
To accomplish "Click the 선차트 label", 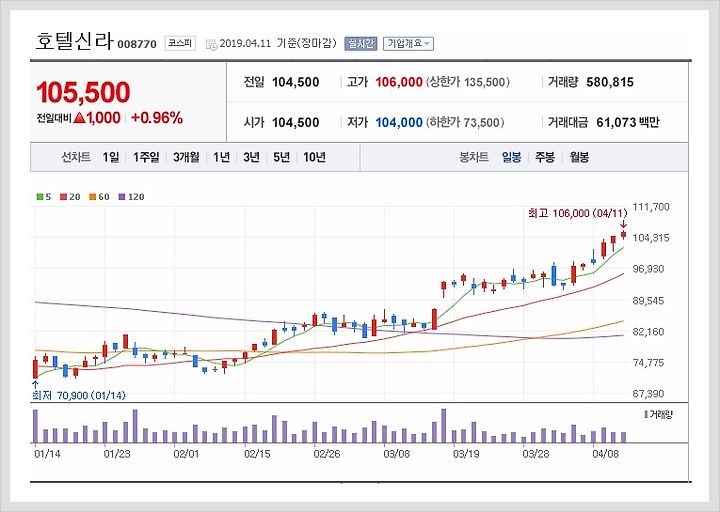I will (x=76, y=158).
